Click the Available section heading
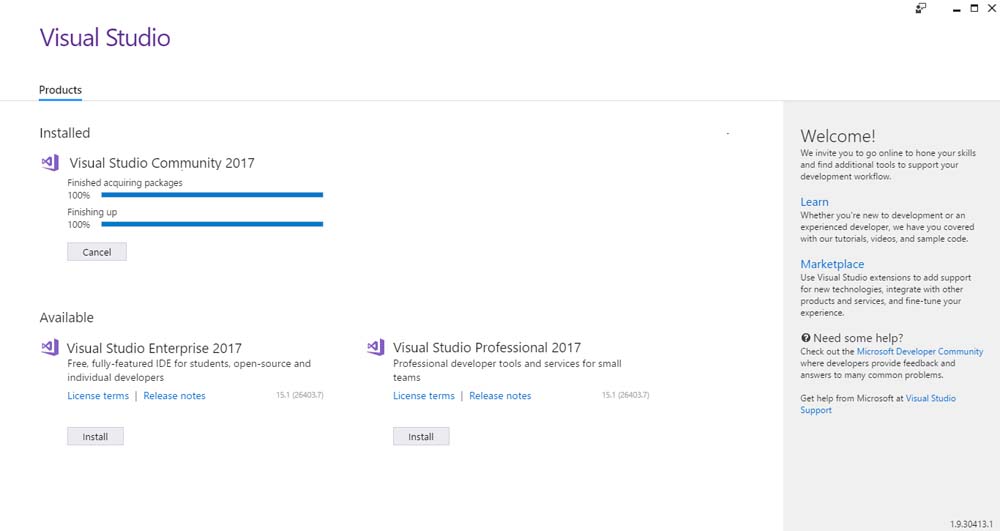The height and width of the screenshot is (531, 1000). point(66,317)
